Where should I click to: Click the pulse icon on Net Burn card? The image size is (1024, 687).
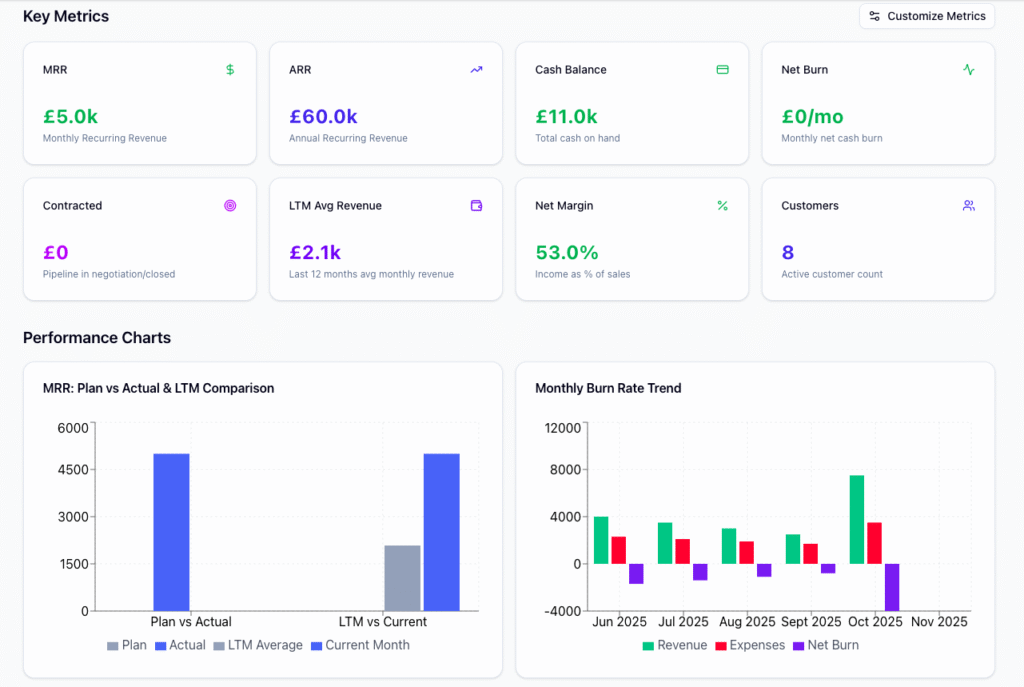968,70
